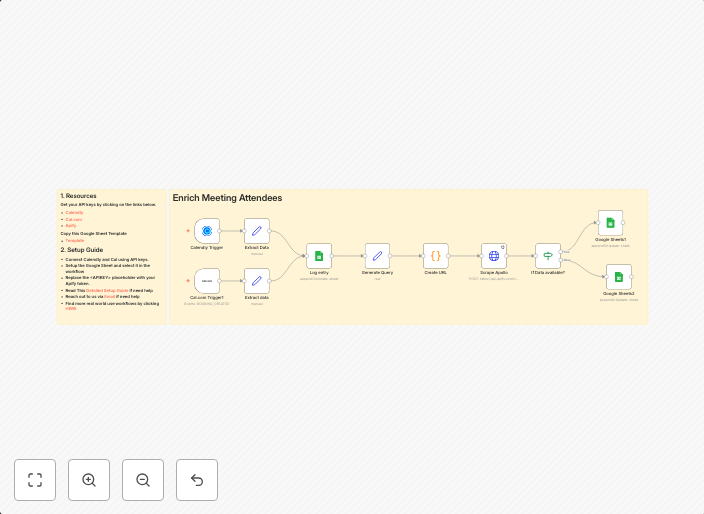Click the HERE link for more workflows
Image resolution: width=704 pixels, height=514 pixels.
(x=70, y=309)
